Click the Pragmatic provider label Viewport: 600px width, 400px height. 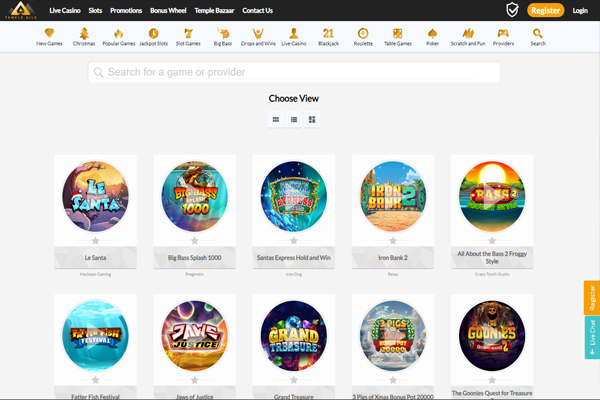[x=194, y=274]
